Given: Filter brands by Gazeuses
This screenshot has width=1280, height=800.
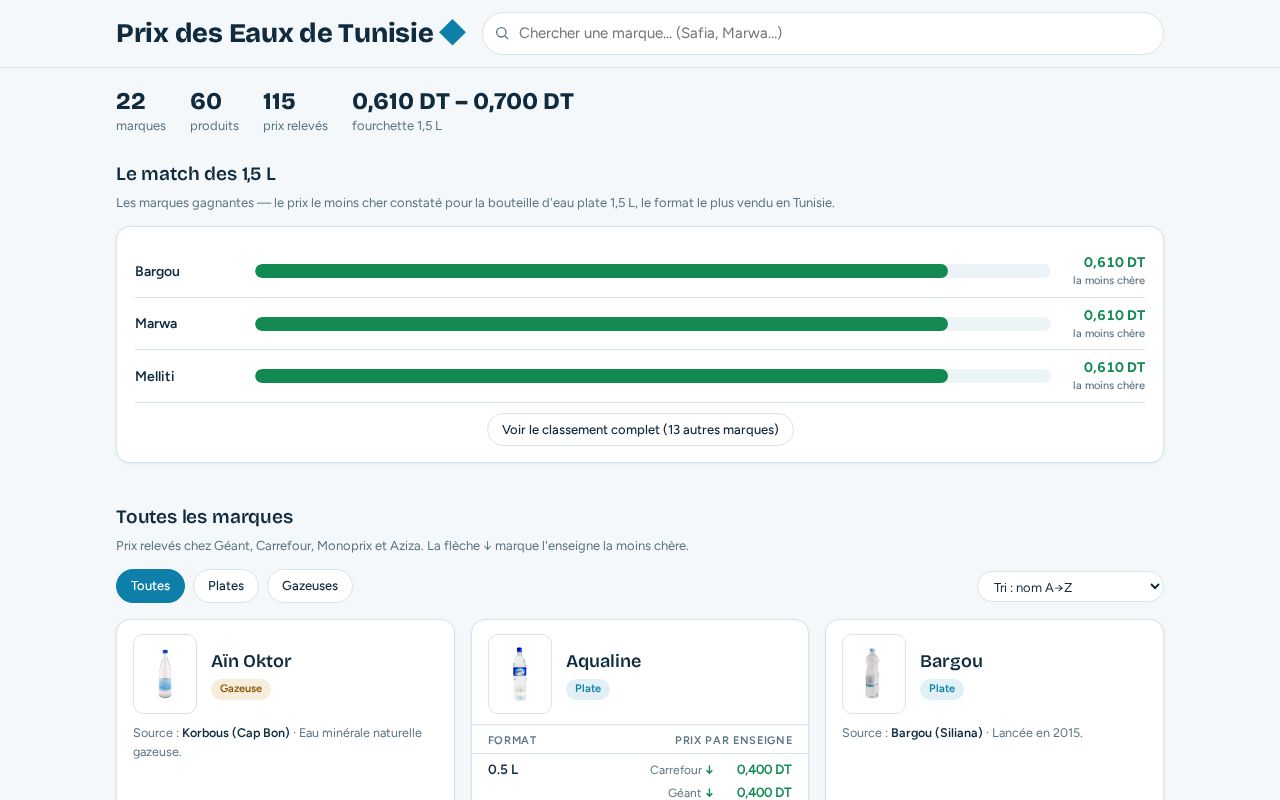Looking at the screenshot, I should 310,586.
